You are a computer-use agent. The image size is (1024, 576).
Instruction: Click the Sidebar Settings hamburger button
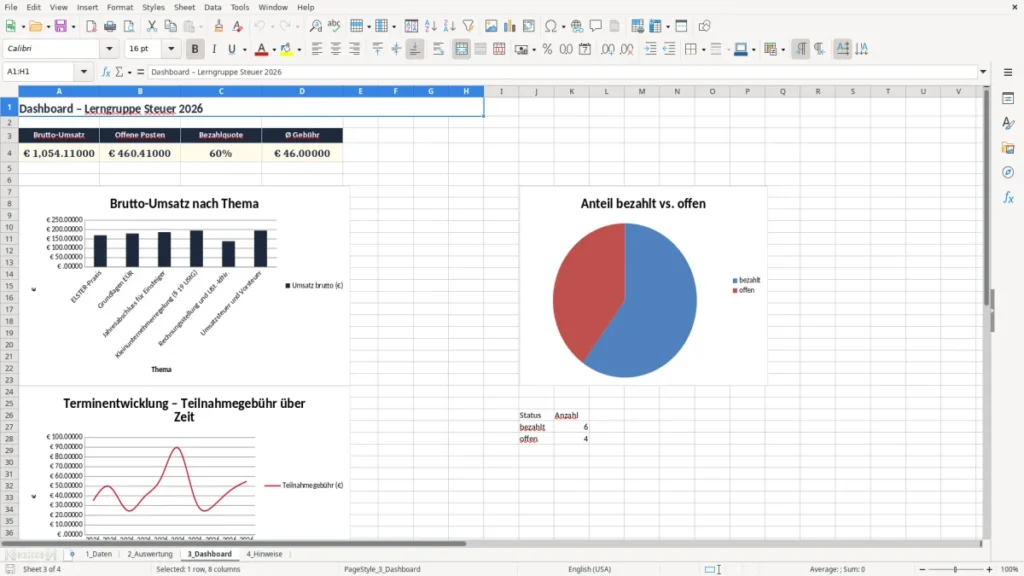pos(1008,72)
